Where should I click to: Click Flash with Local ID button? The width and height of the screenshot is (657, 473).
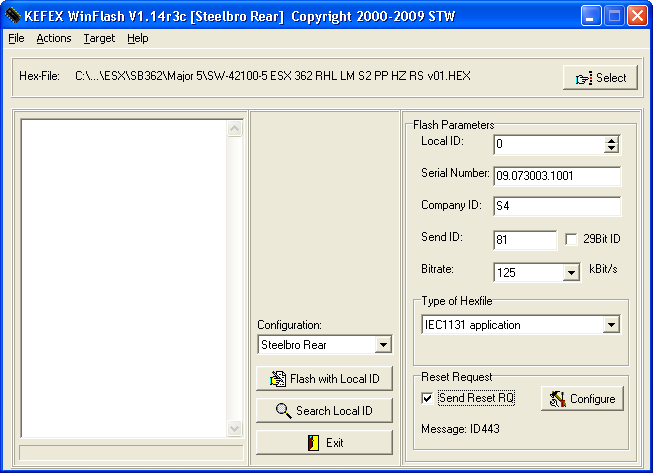pyautogui.click(x=324, y=379)
